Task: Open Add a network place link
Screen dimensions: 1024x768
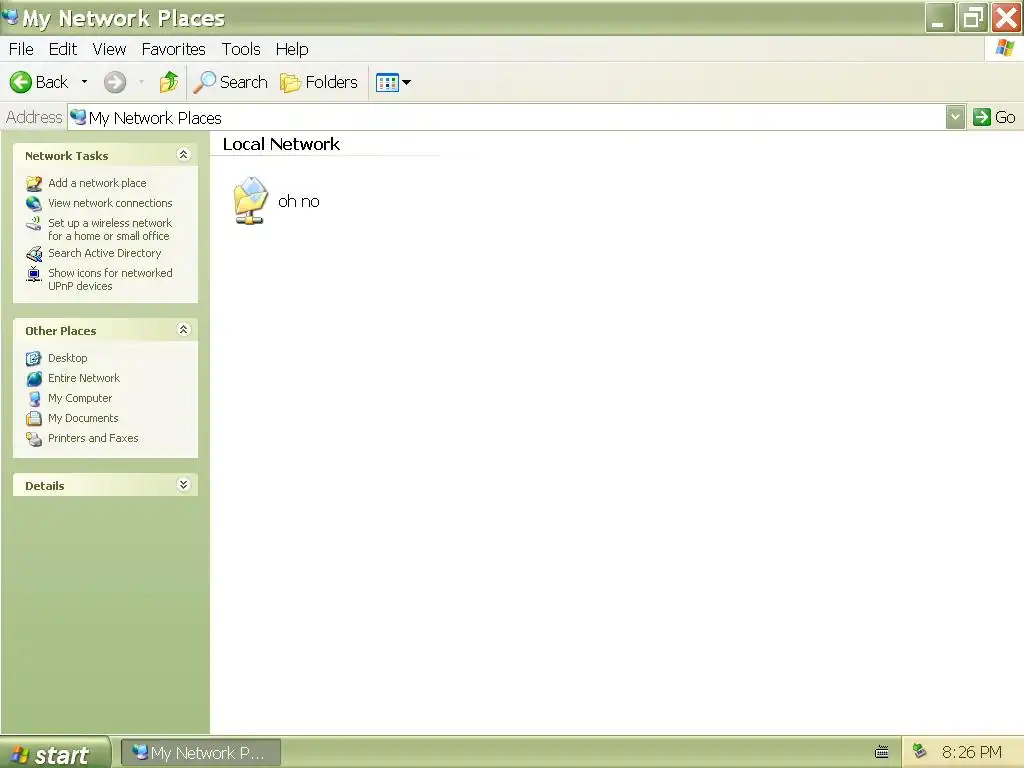Action: pyautogui.click(x=97, y=184)
